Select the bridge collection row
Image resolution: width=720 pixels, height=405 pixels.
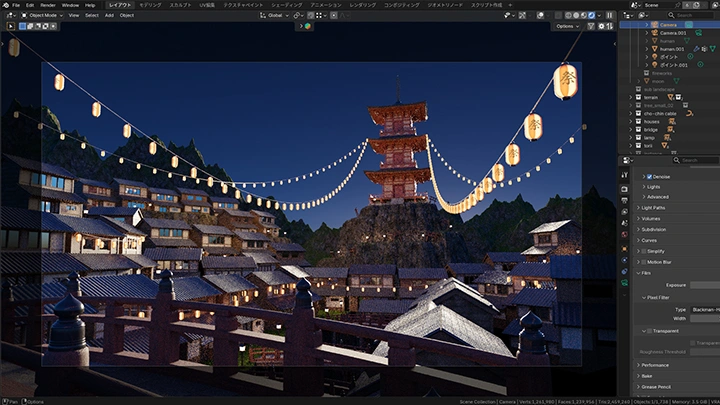651,130
